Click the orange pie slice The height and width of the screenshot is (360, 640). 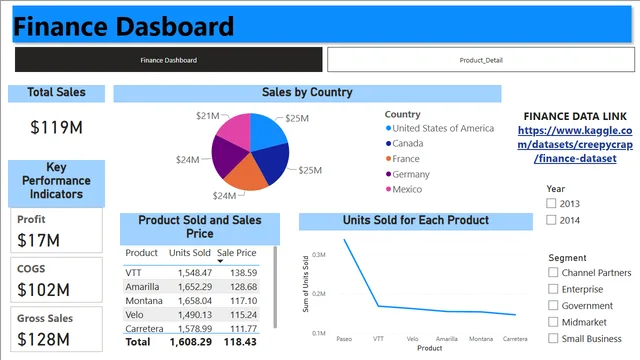pos(246,175)
